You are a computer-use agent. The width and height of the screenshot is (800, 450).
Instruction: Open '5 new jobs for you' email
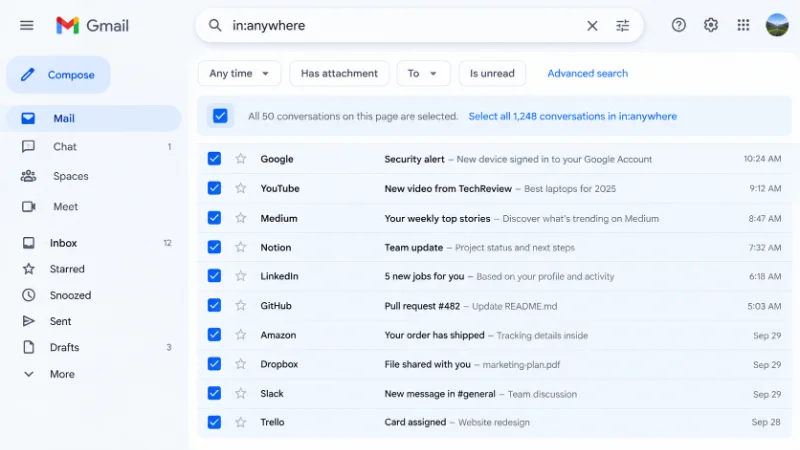click(424, 277)
